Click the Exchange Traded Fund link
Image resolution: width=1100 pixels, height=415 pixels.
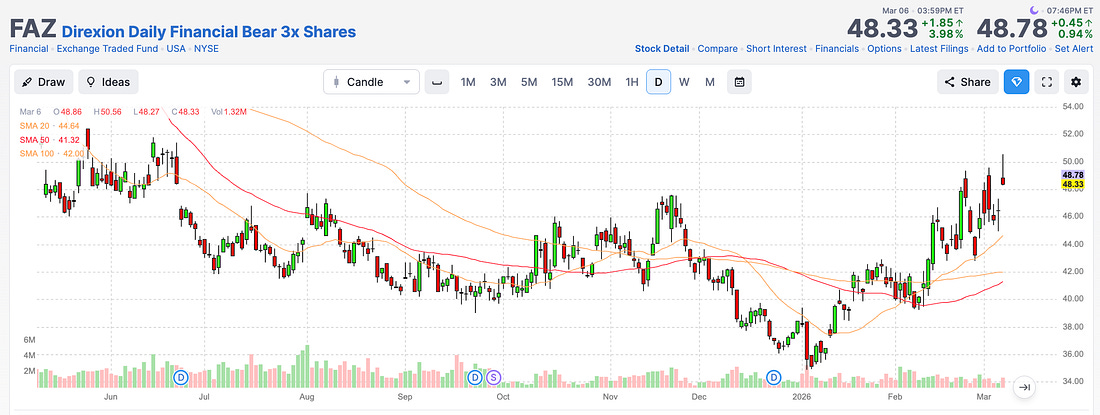(x=107, y=49)
